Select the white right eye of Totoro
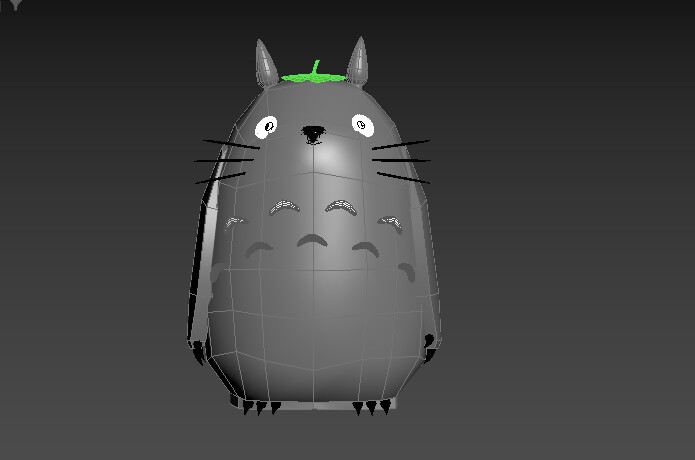The image size is (695, 460). coord(363,125)
